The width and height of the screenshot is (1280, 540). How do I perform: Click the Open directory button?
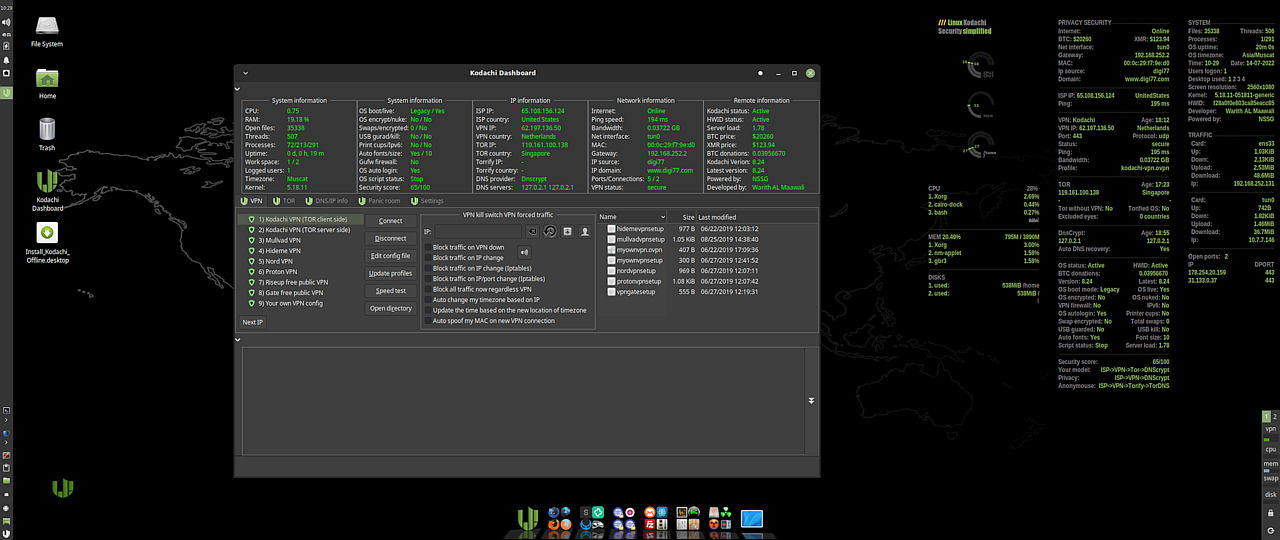(390, 308)
